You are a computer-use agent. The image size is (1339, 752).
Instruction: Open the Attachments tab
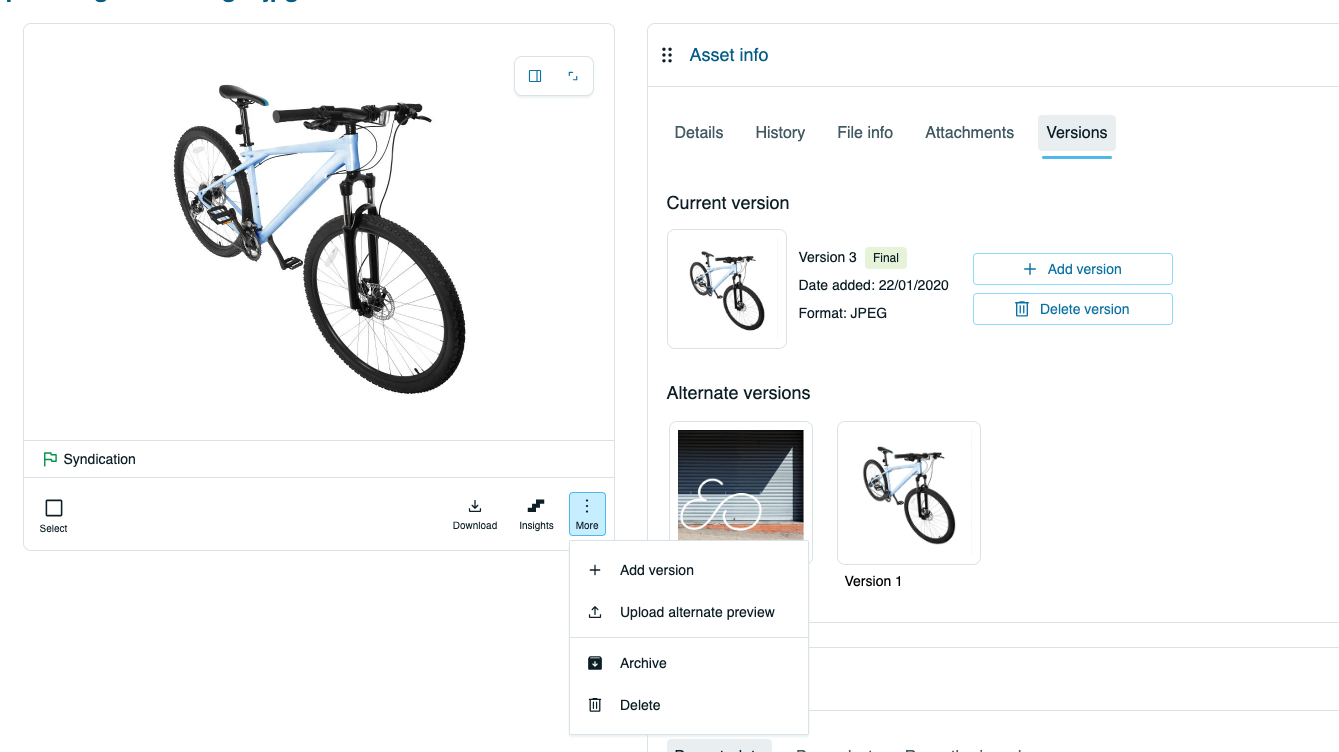coord(970,133)
